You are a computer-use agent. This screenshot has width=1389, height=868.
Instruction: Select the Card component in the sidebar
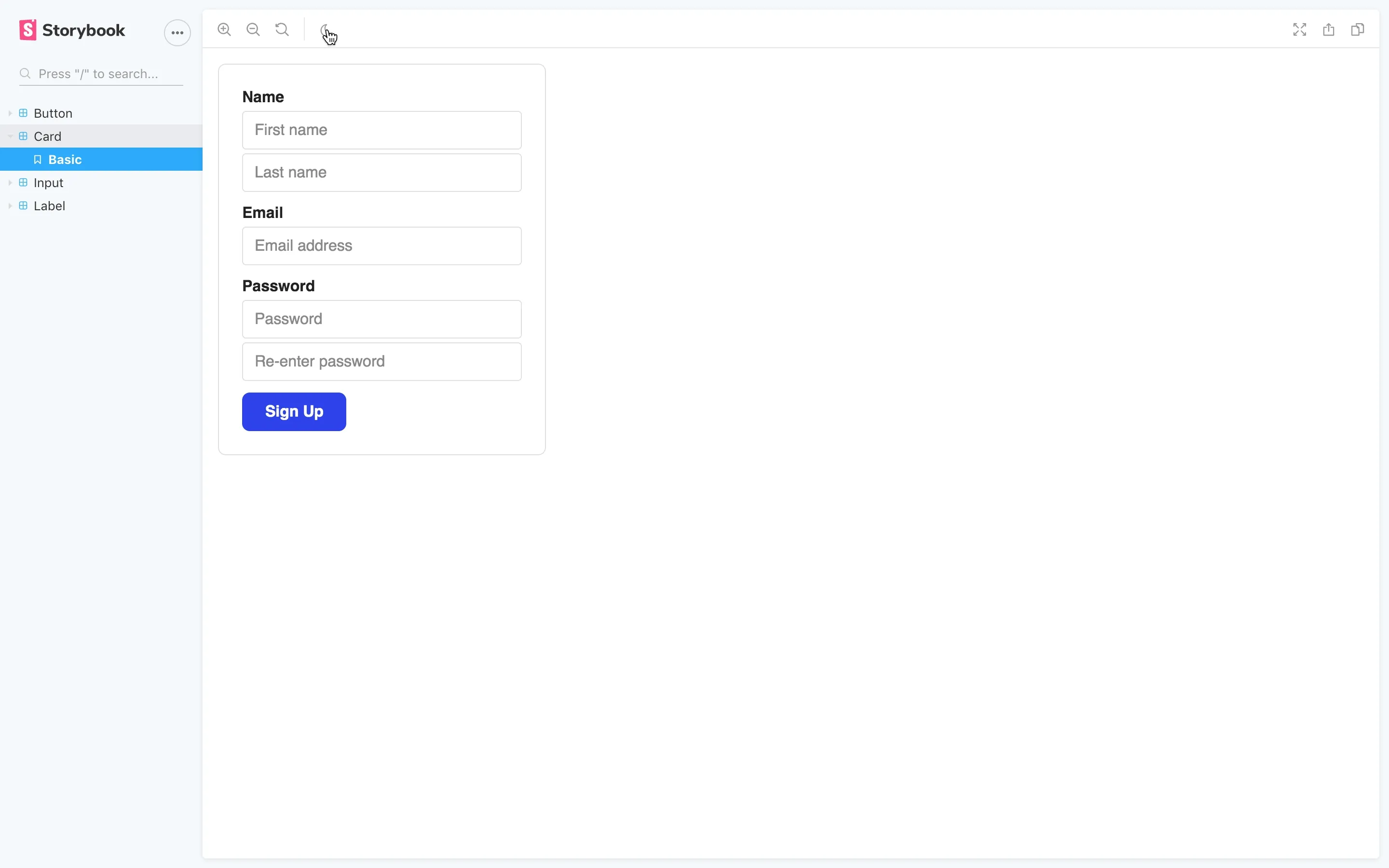[x=48, y=136]
